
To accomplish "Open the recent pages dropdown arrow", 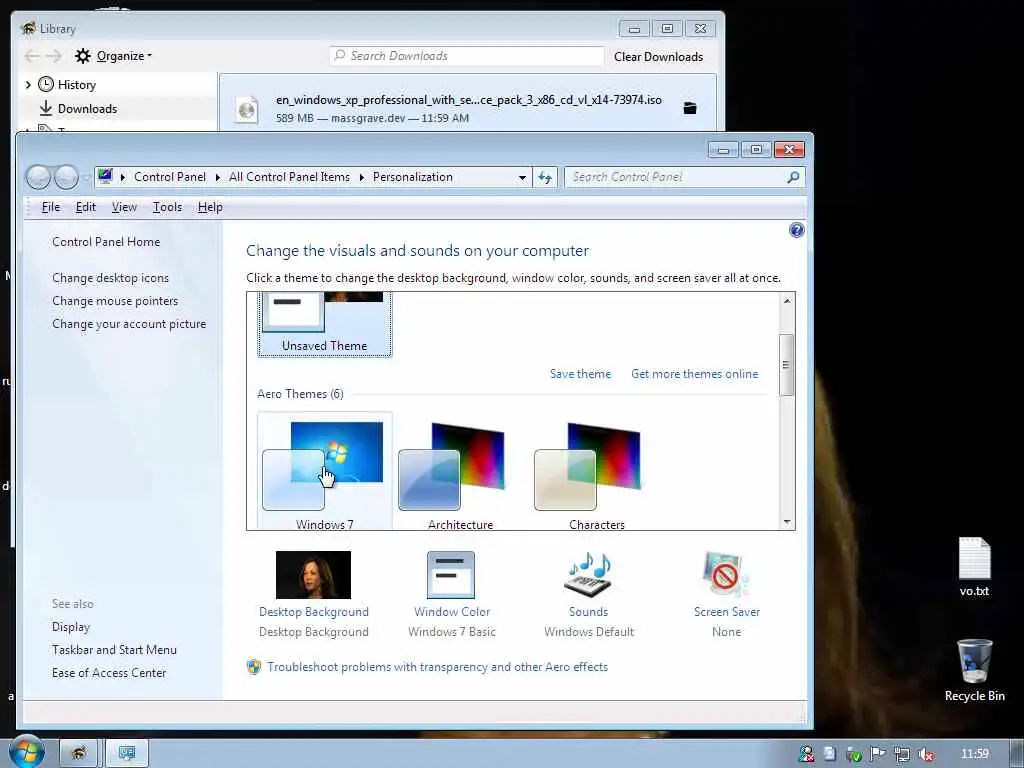I will [x=86, y=177].
